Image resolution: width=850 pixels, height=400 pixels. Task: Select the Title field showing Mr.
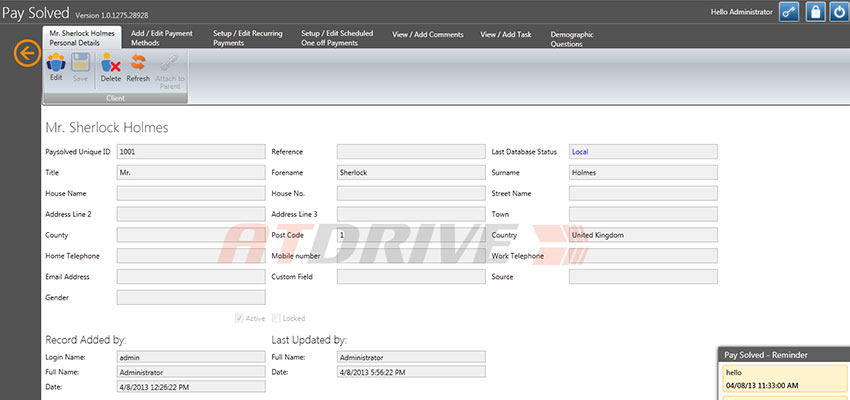[x=191, y=172]
